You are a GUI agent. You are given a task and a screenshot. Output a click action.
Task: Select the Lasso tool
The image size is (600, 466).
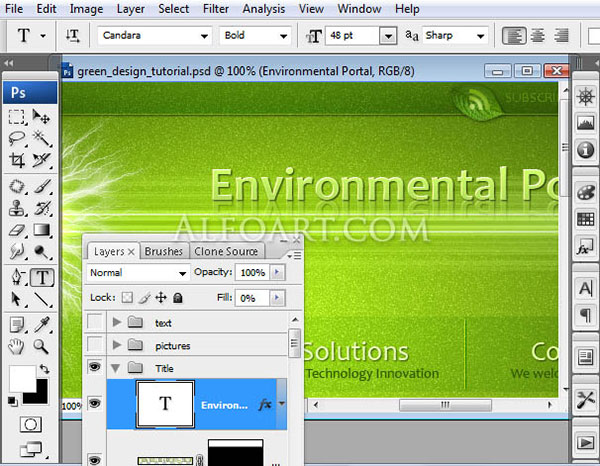click(x=16, y=138)
